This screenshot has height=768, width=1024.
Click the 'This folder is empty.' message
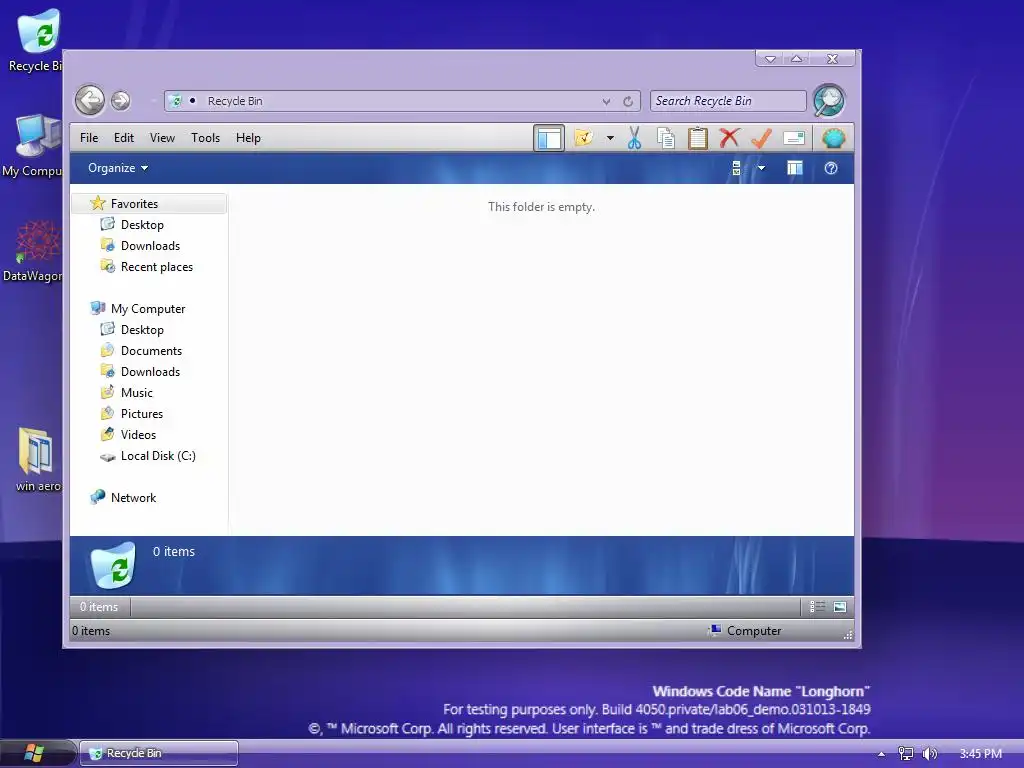(541, 207)
